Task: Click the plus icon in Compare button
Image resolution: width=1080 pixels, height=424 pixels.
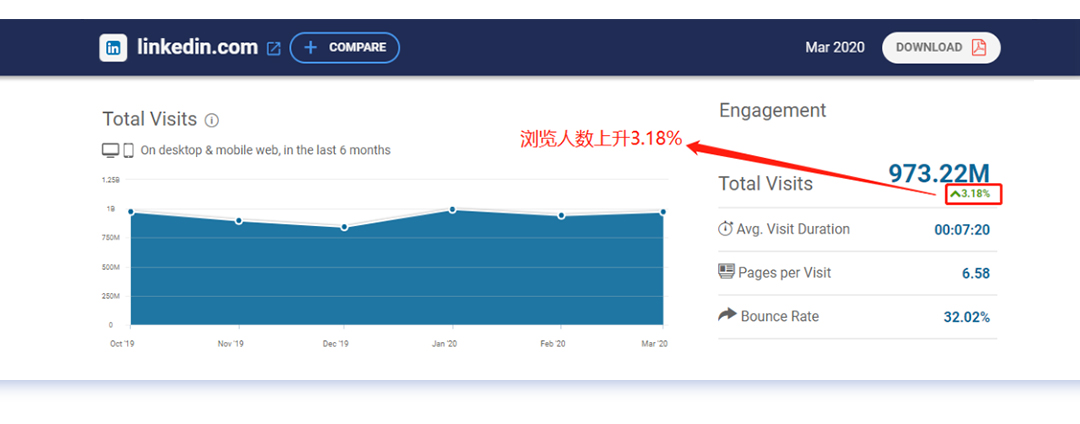Action: pos(311,47)
